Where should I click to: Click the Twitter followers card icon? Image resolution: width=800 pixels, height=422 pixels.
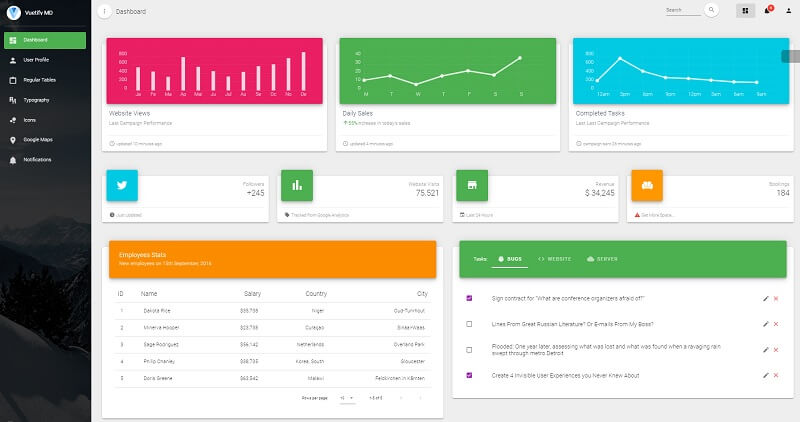click(x=122, y=185)
